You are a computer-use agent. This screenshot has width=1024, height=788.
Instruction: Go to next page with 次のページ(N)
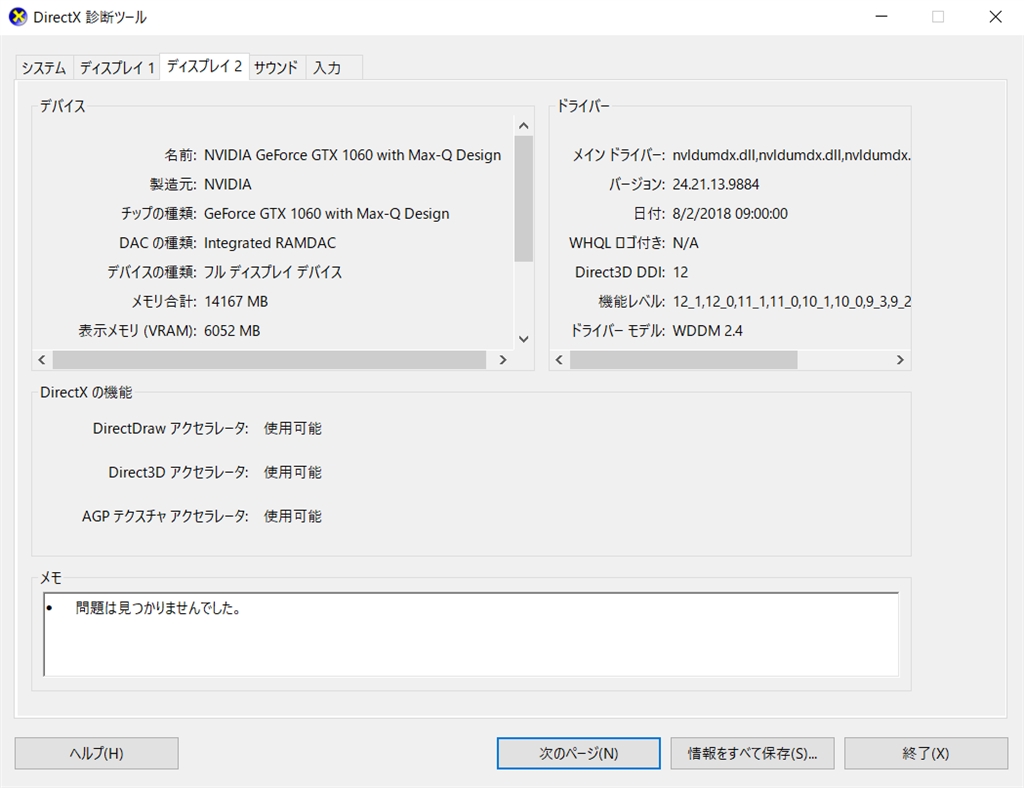pyautogui.click(x=579, y=753)
